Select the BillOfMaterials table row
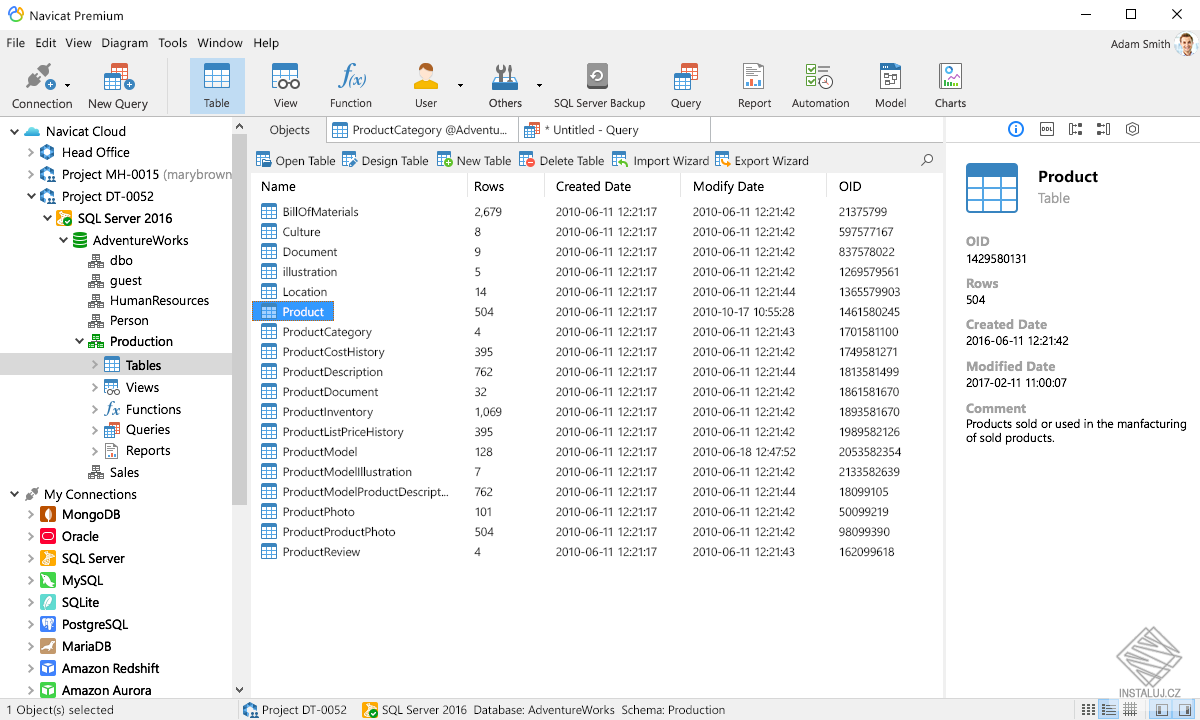1200x720 pixels. [x=595, y=212]
